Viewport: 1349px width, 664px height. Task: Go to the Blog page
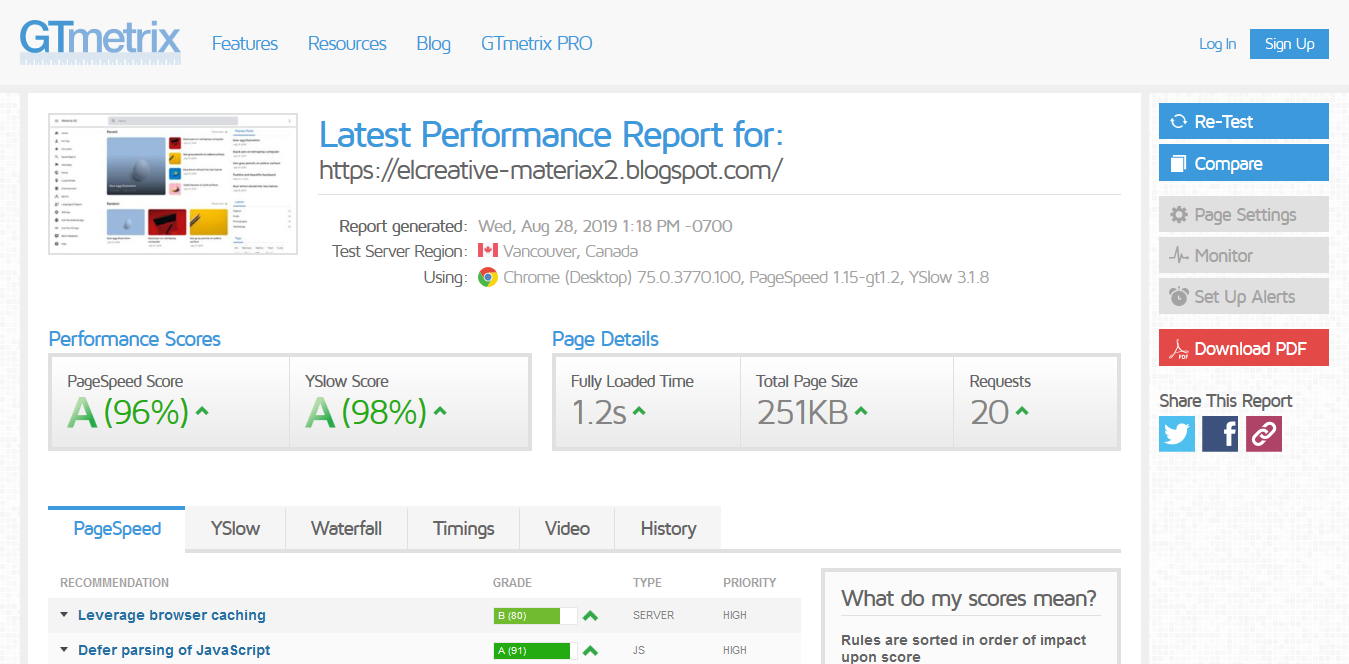coord(433,44)
